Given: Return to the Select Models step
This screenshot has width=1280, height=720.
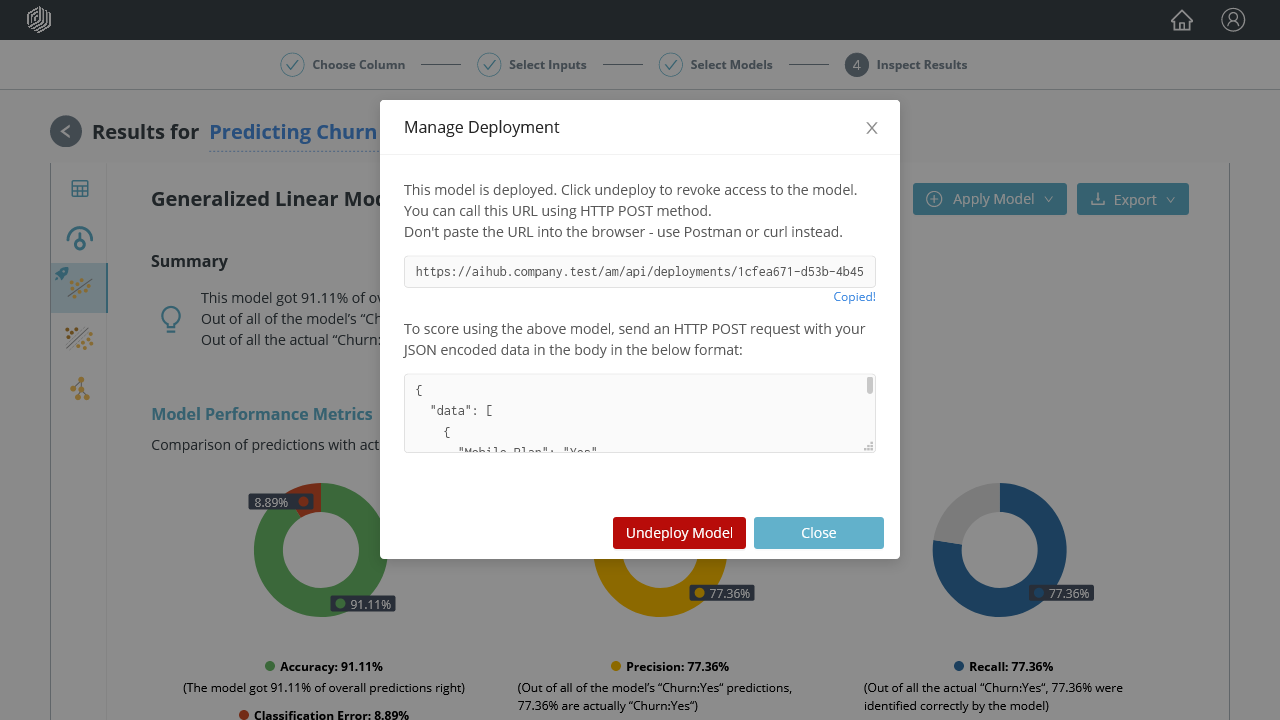Looking at the screenshot, I should [716, 65].
